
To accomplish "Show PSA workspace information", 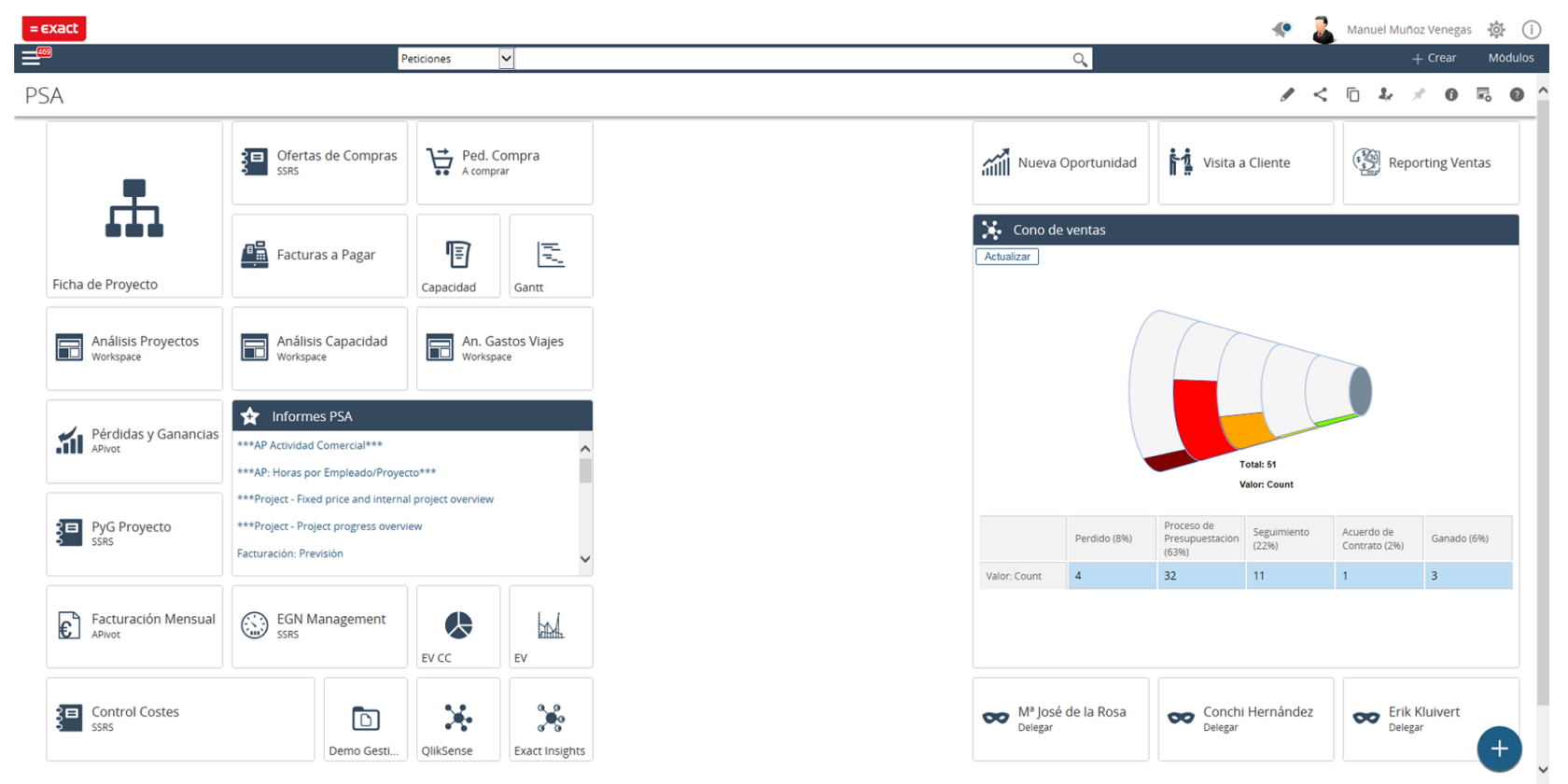I will pos(1451,94).
